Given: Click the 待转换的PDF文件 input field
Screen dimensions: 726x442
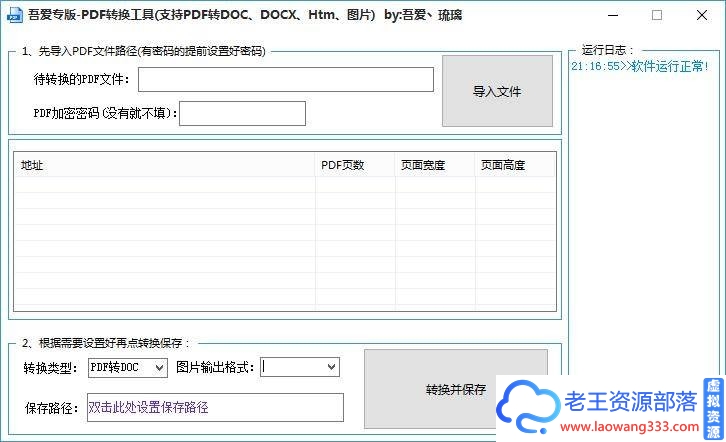Looking at the screenshot, I should click(285, 80).
